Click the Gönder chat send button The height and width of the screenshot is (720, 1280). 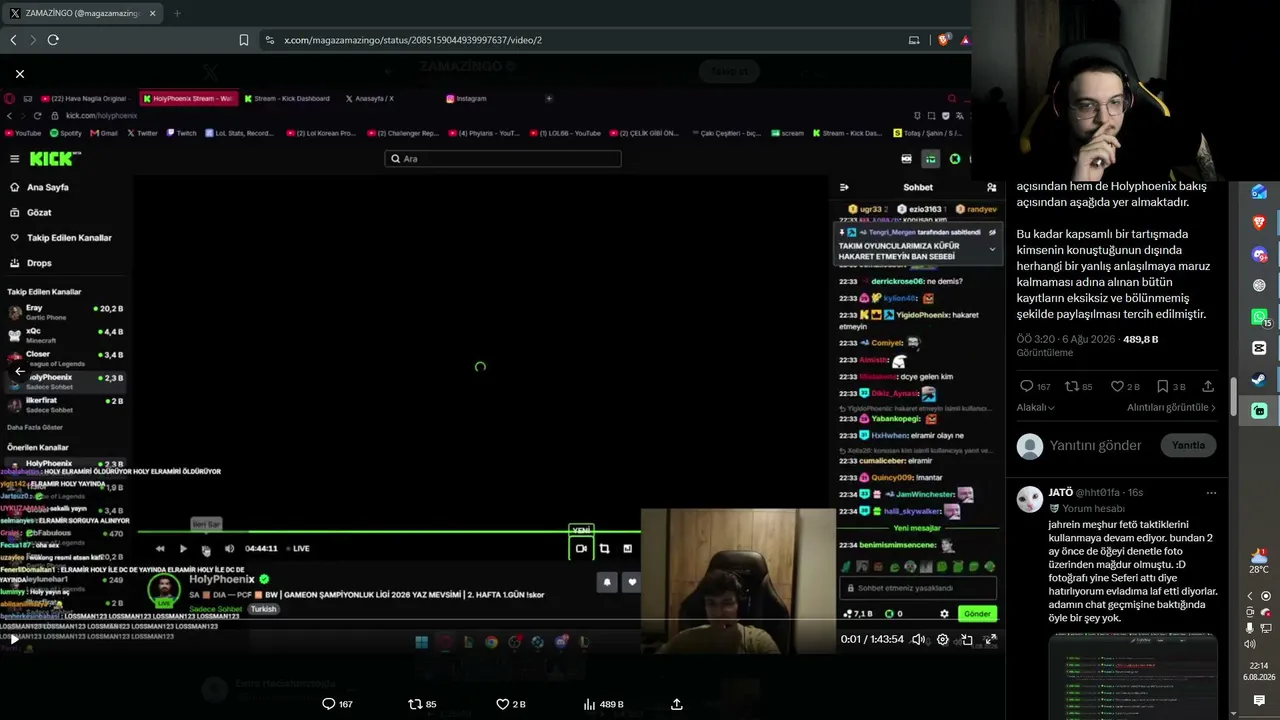tap(977, 614)
